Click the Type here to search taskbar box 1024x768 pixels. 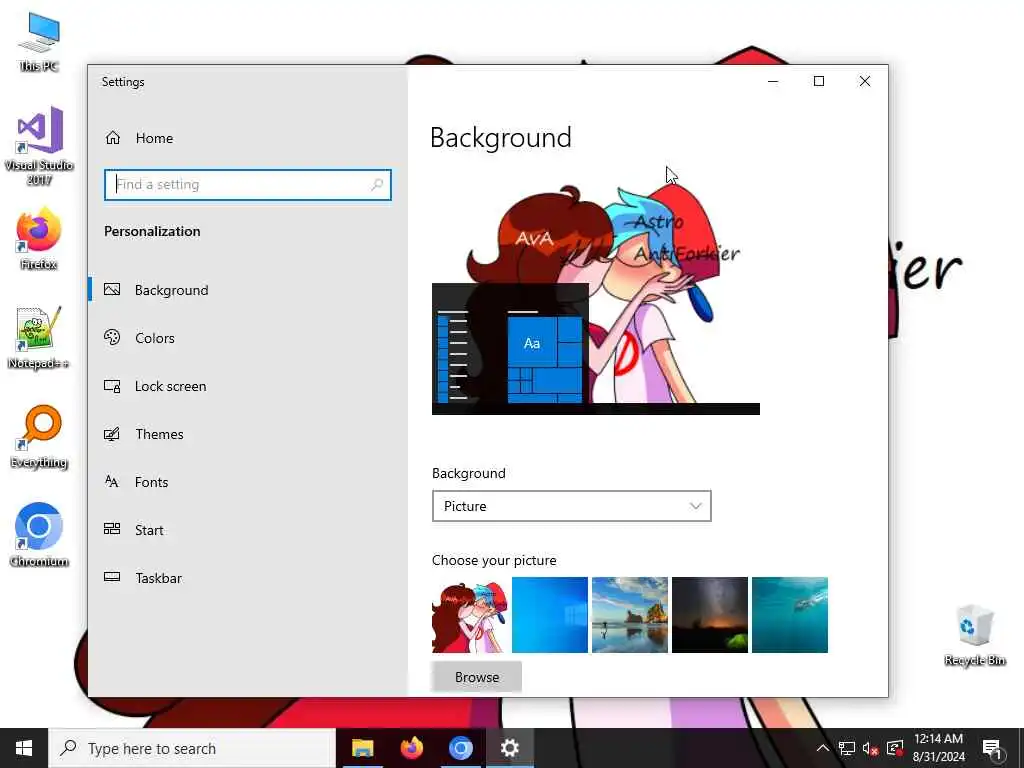[193, 748]
